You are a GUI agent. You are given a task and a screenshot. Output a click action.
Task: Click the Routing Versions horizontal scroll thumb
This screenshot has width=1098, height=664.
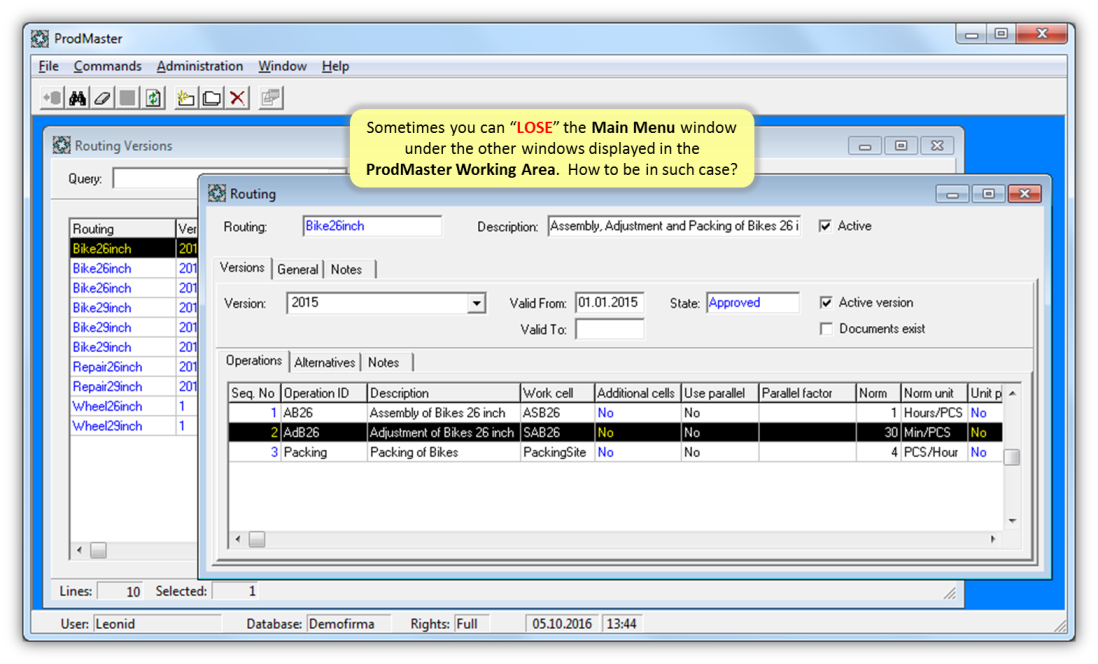pos(99,550)
